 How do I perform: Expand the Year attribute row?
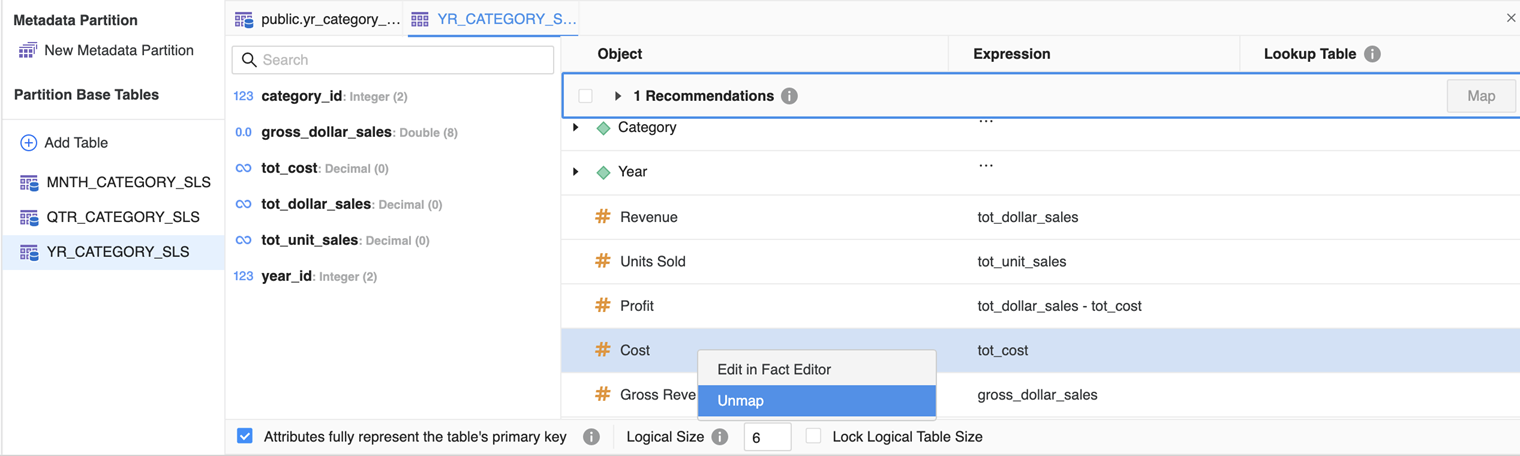click(576, 172)
